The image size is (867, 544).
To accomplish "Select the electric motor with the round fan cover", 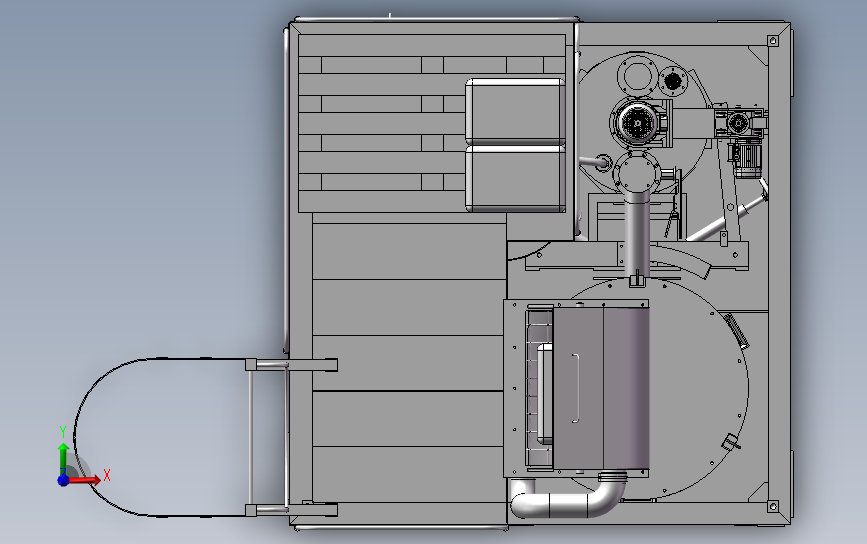I will pos(637,123).
